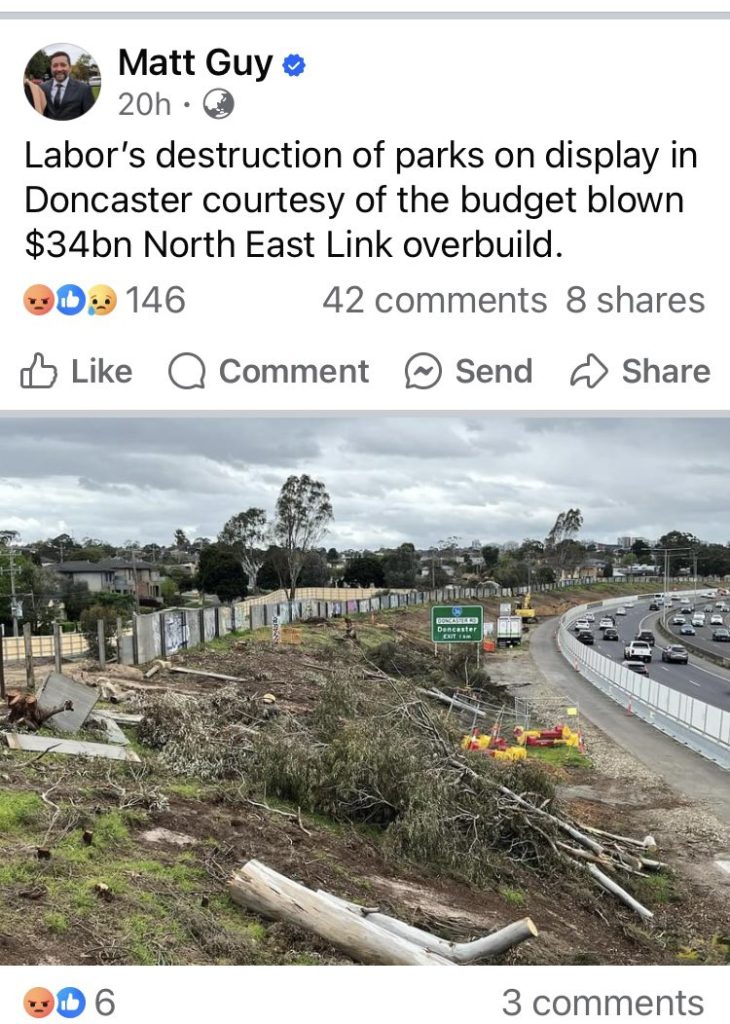Share the post via Share label
The image size is (730, 1024).
tap(666, 372)
